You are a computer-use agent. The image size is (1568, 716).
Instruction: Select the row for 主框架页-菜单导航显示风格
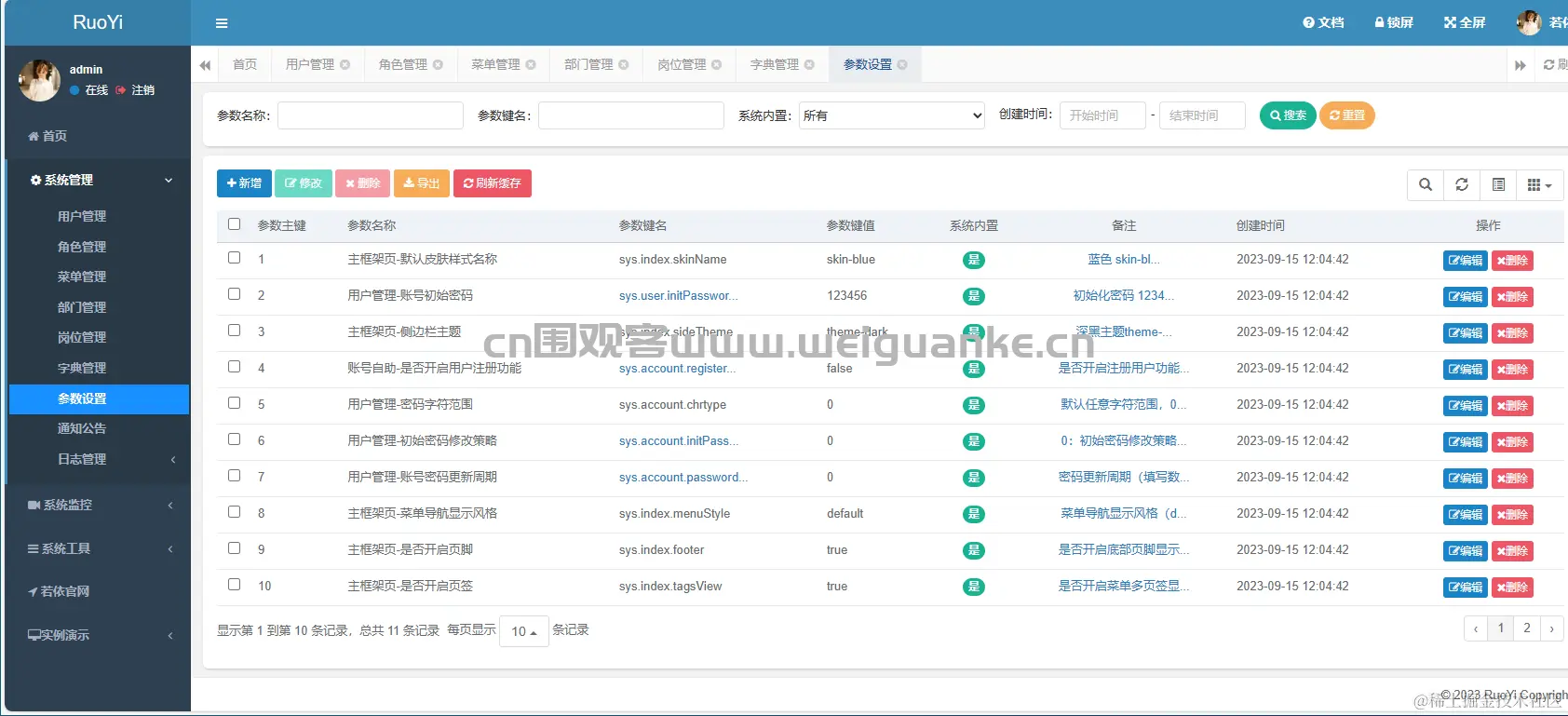tap(234, 512)
